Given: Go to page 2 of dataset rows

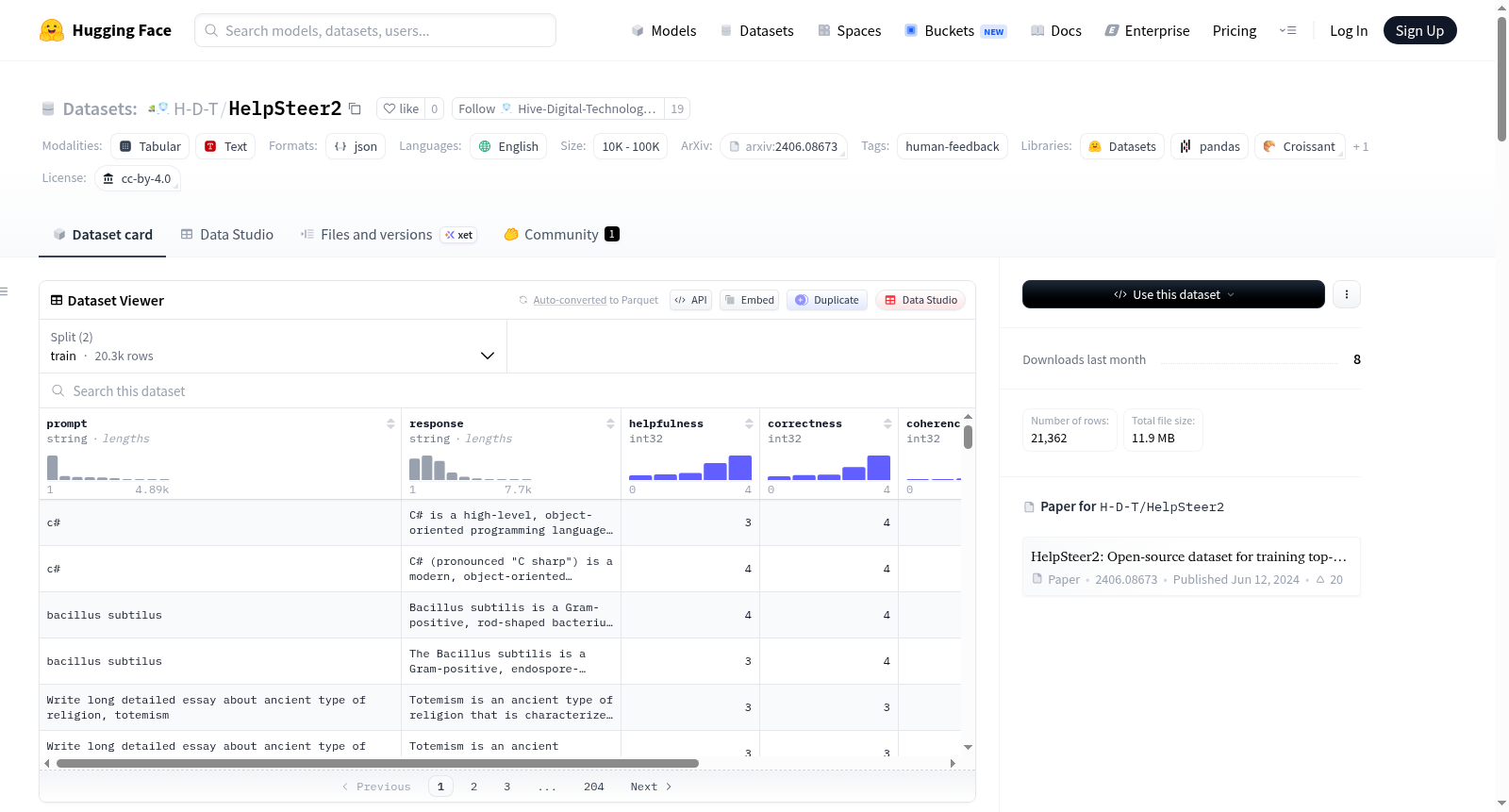Looking at the screenshot, I should pyautogui.click(x=473, y=787).
